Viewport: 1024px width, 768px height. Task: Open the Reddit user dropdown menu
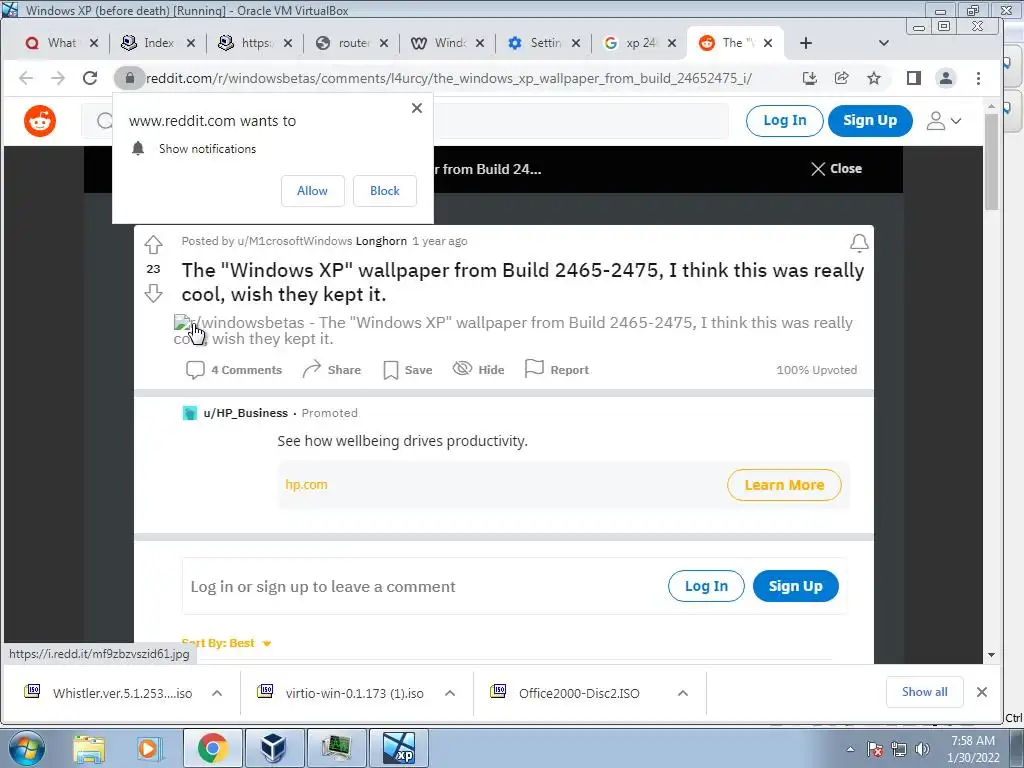pyautogui.click(x=944, y=121)
